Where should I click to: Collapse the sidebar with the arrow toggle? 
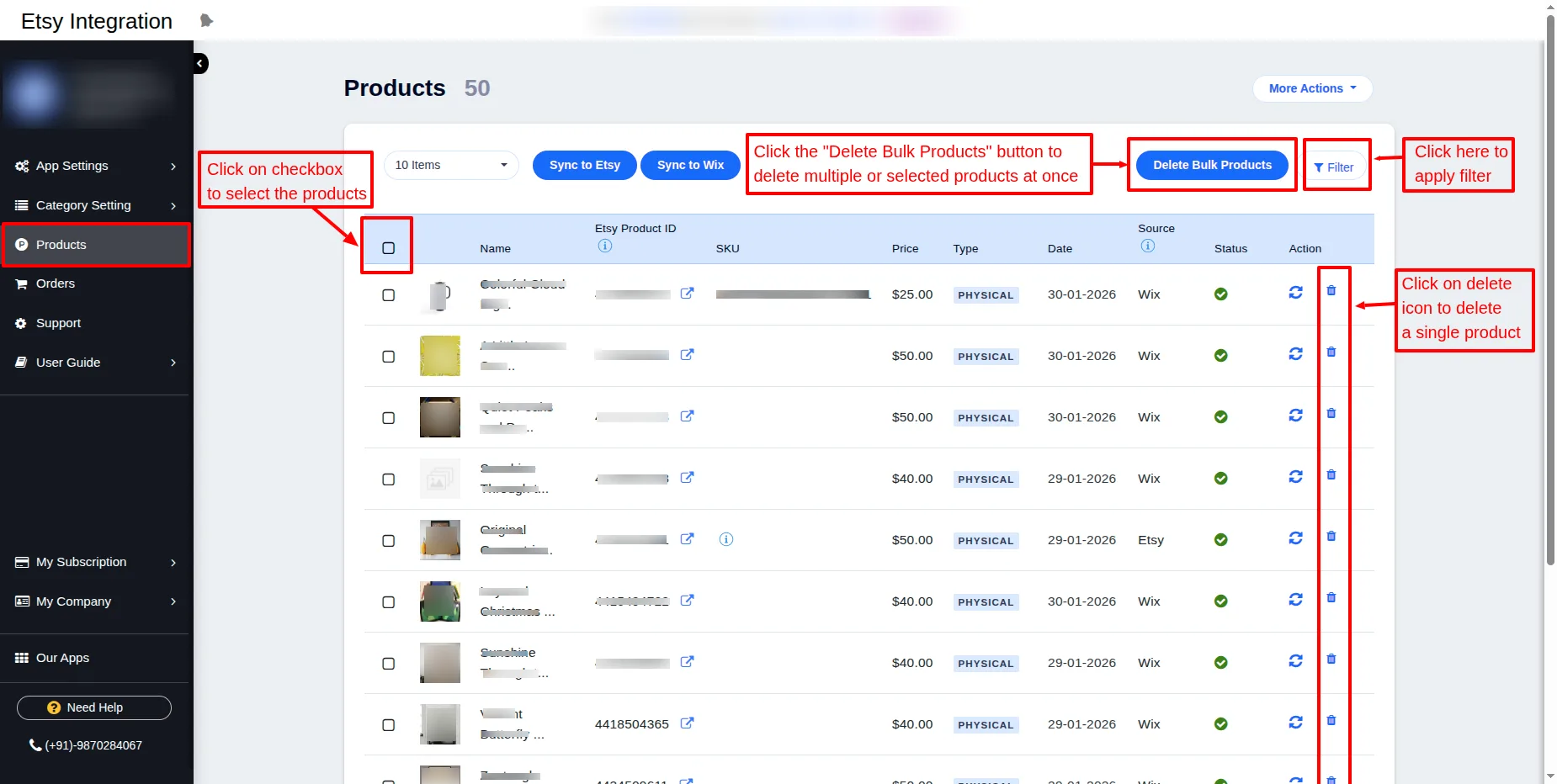click(200, 64)
